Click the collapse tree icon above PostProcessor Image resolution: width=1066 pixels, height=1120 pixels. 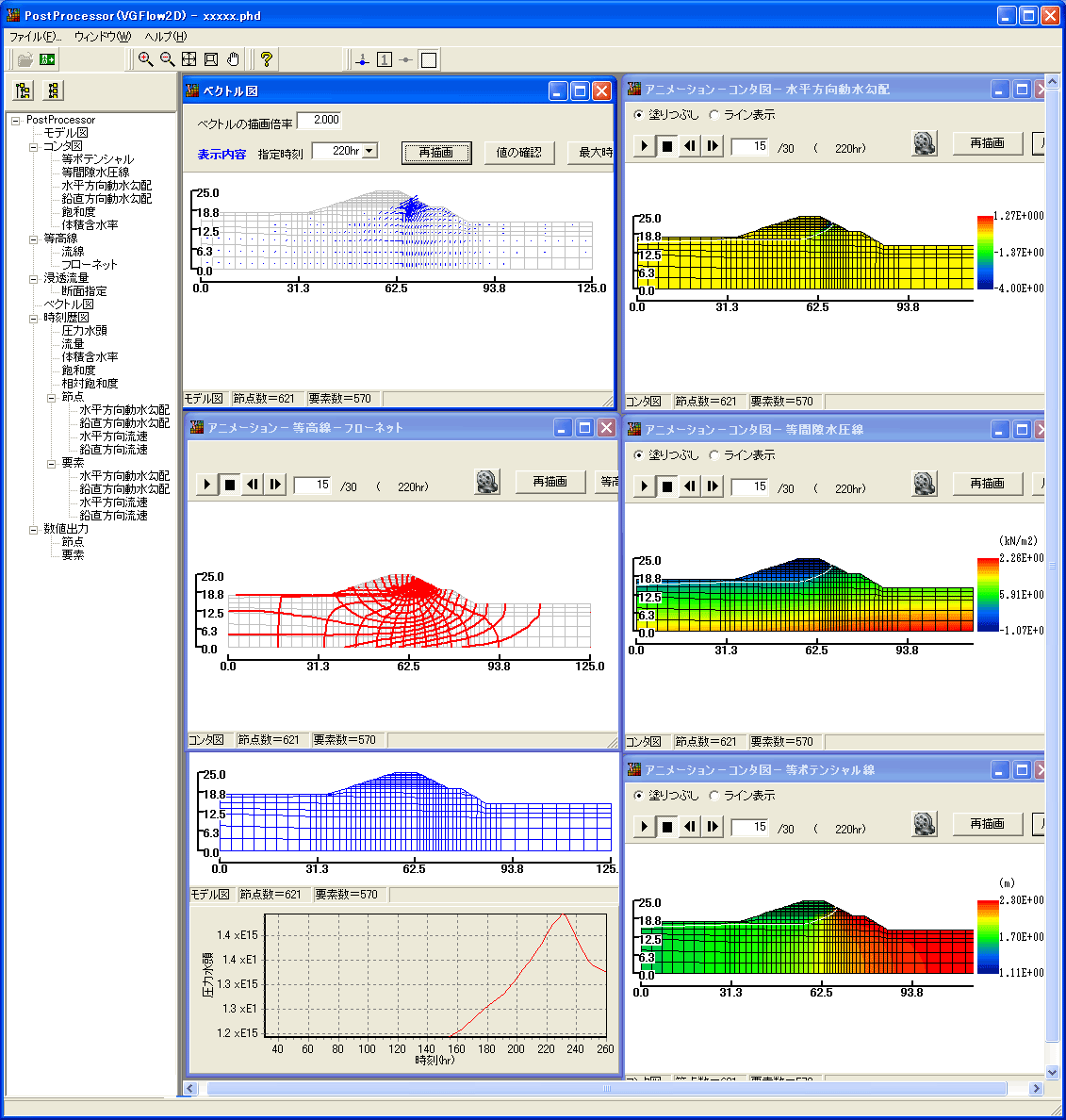tap(53, 91)
